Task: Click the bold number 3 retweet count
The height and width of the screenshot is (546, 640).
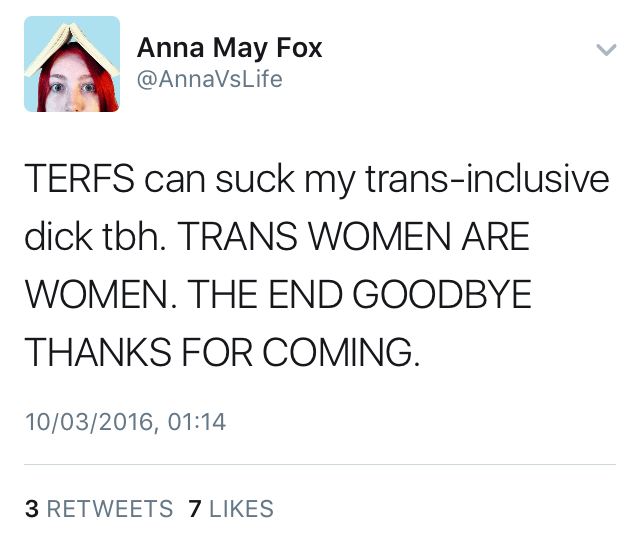Action: click(x=31, y=509)
